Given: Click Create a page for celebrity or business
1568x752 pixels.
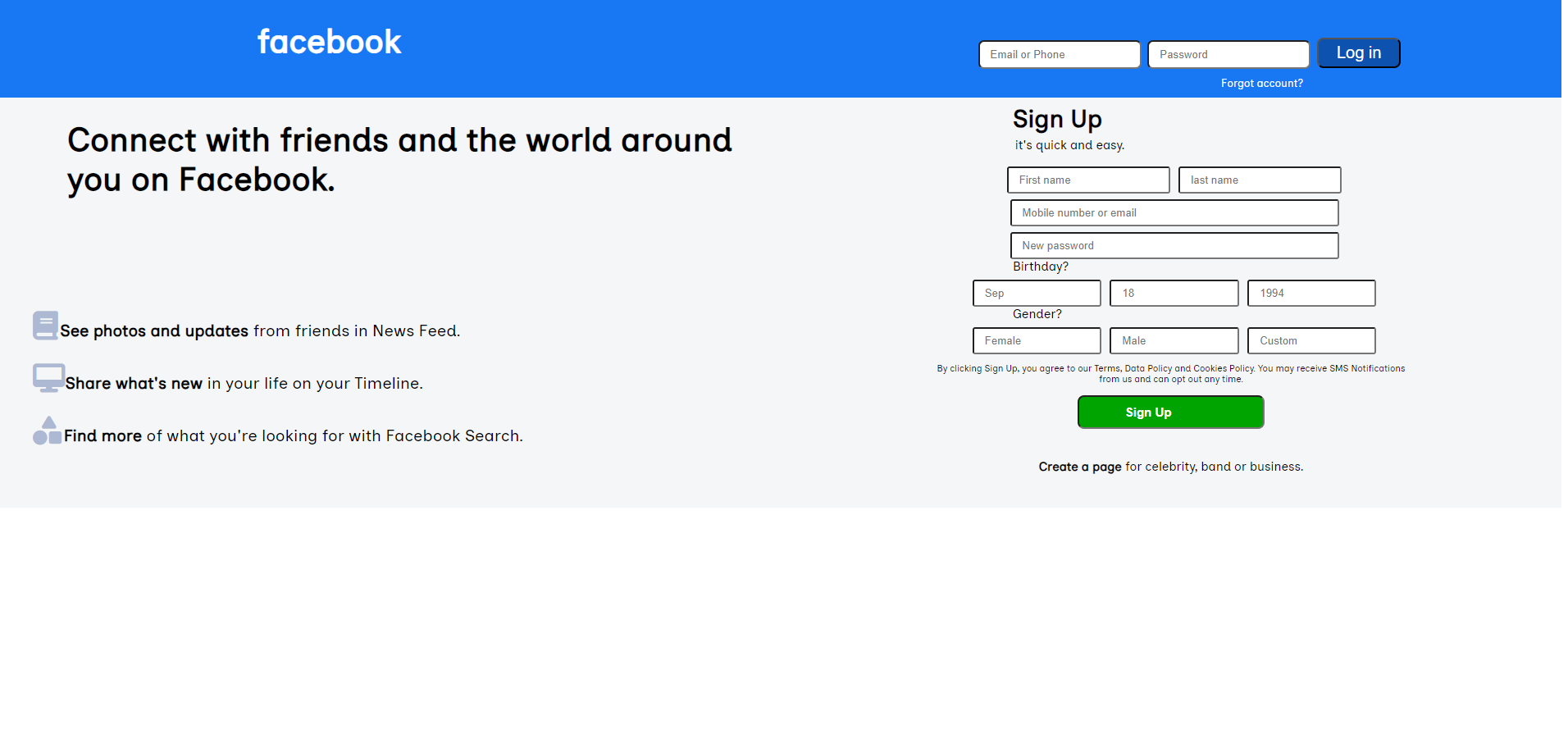Looking at the screenshot, I should coord(1079,466).
